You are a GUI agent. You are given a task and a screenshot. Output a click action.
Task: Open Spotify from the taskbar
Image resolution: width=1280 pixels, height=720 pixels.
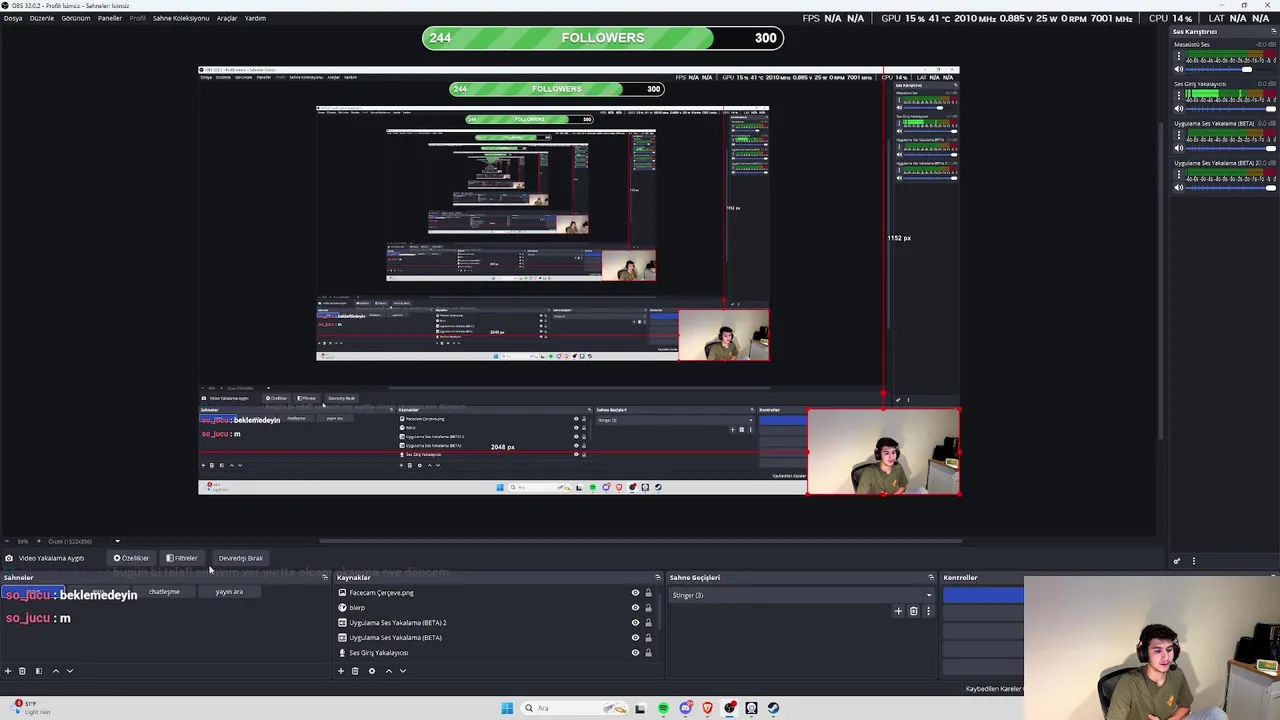coord(663,709)
